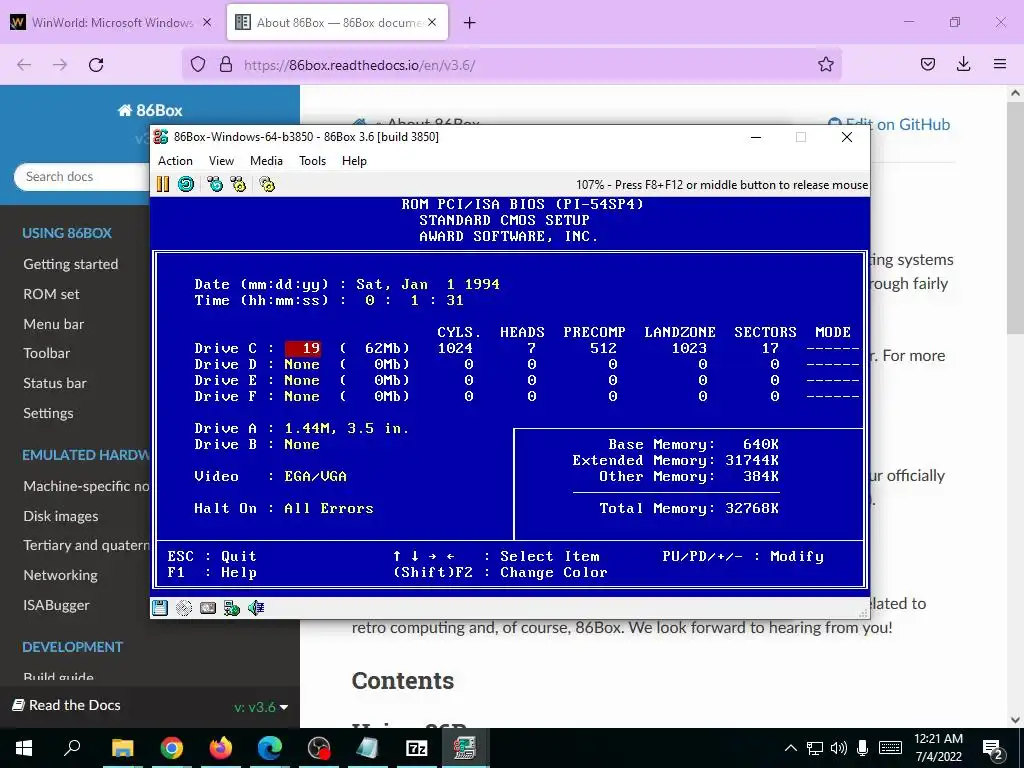Open the Help menu
Screen dimensions: 1024x768
(x=354, y=161)
